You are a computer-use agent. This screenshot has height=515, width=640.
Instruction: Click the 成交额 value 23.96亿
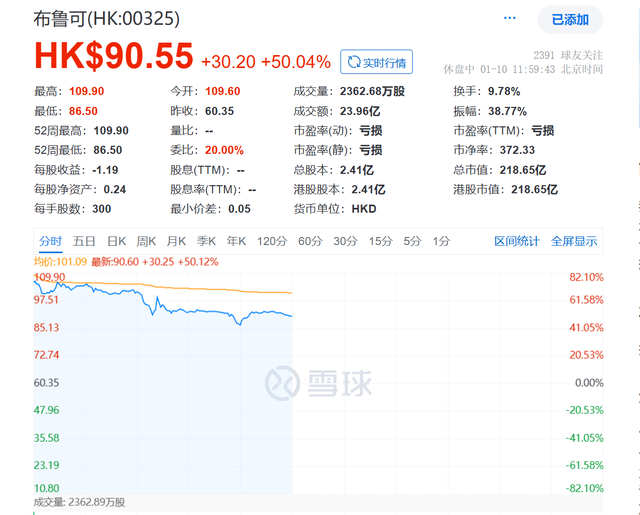coord(360,111)
